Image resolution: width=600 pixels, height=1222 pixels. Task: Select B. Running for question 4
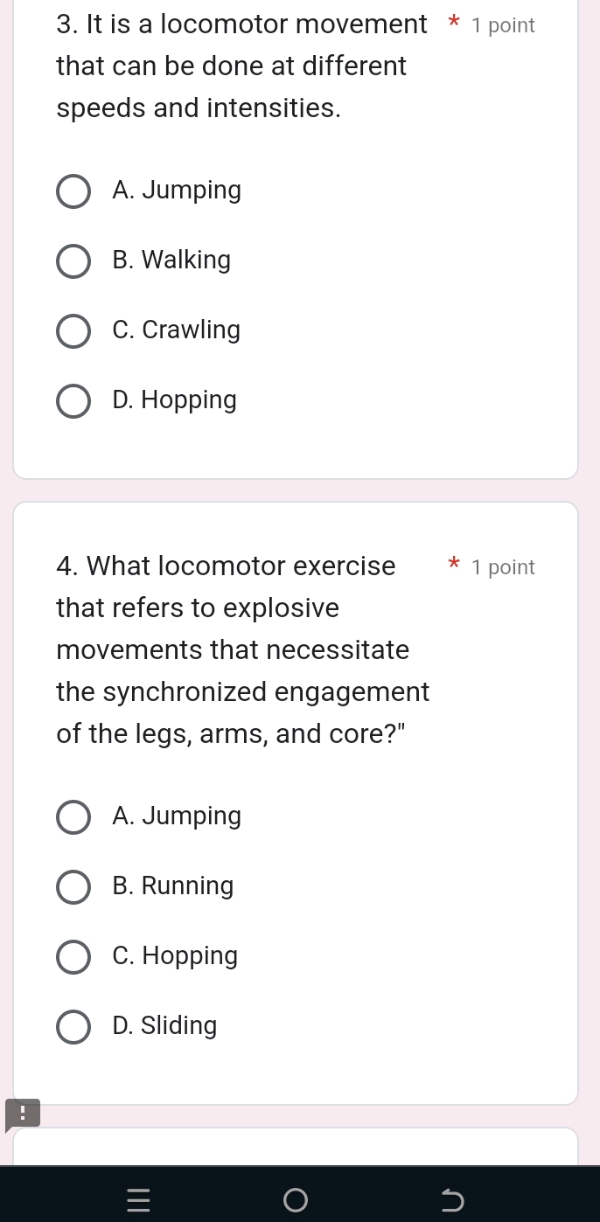pyautogui.click(x=73, y=887)
